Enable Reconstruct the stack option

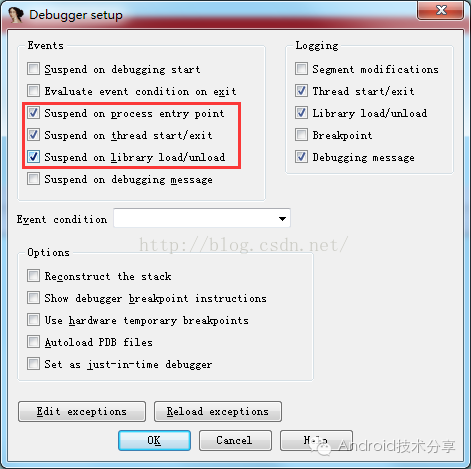(33, 276)
